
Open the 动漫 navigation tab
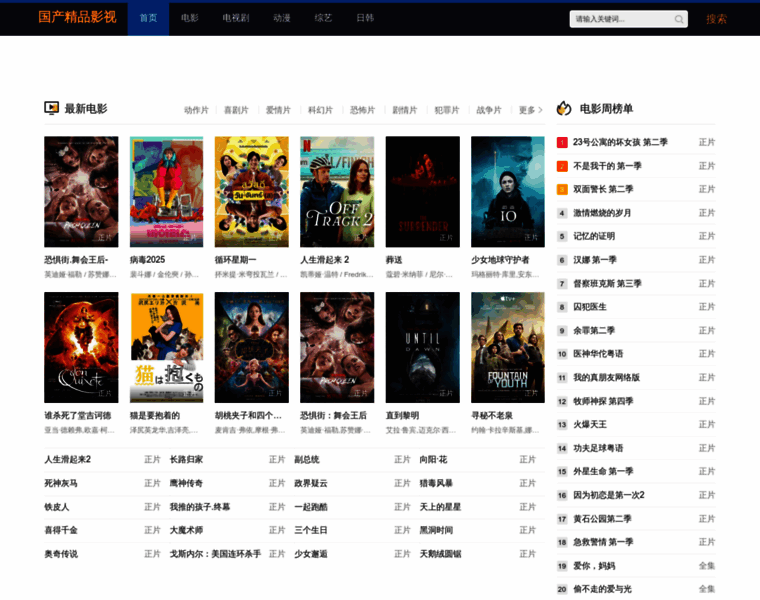coord(282,18)
